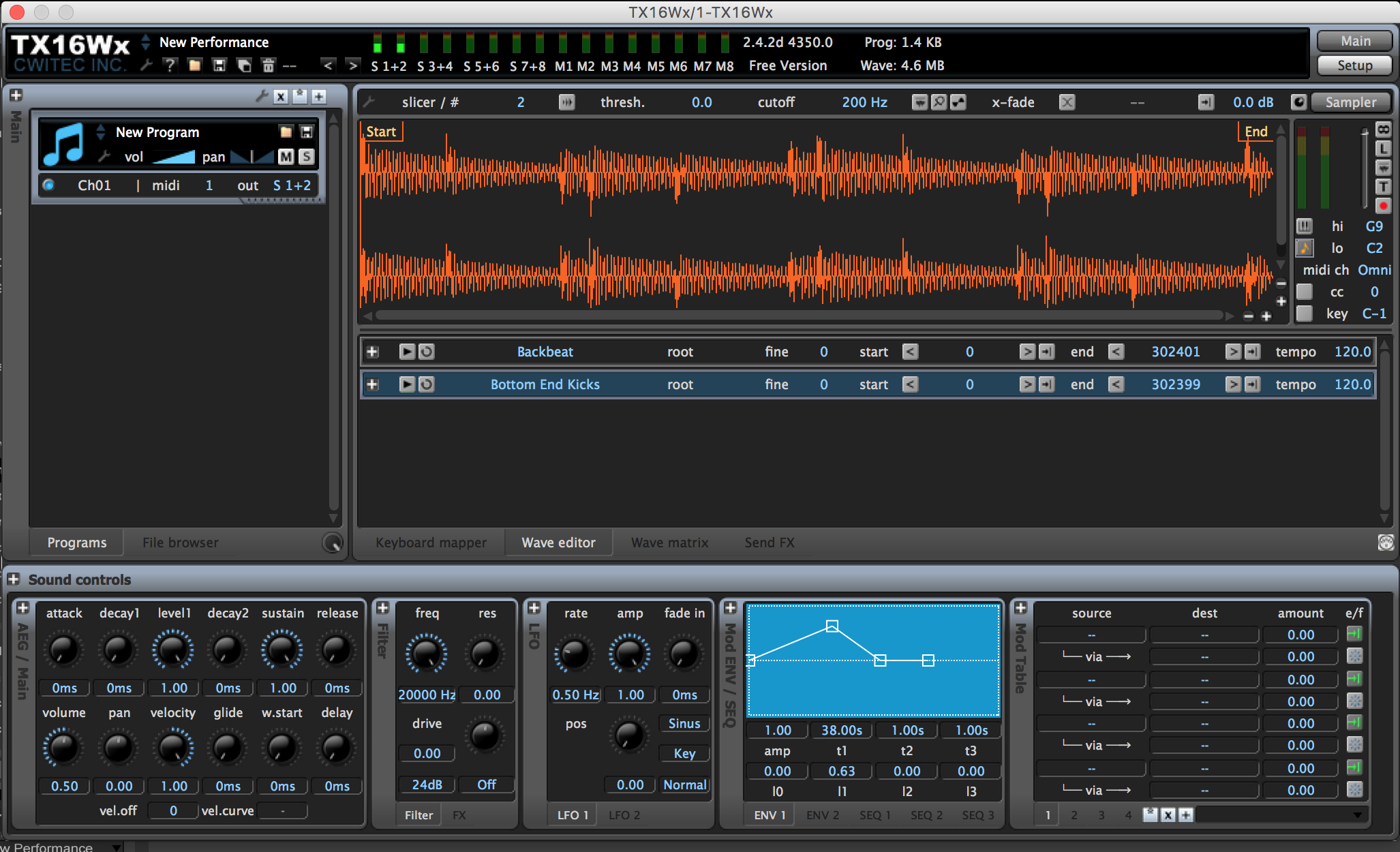
Task: Click the trash icon in top toolbar
Action: (x=268, y=65)
